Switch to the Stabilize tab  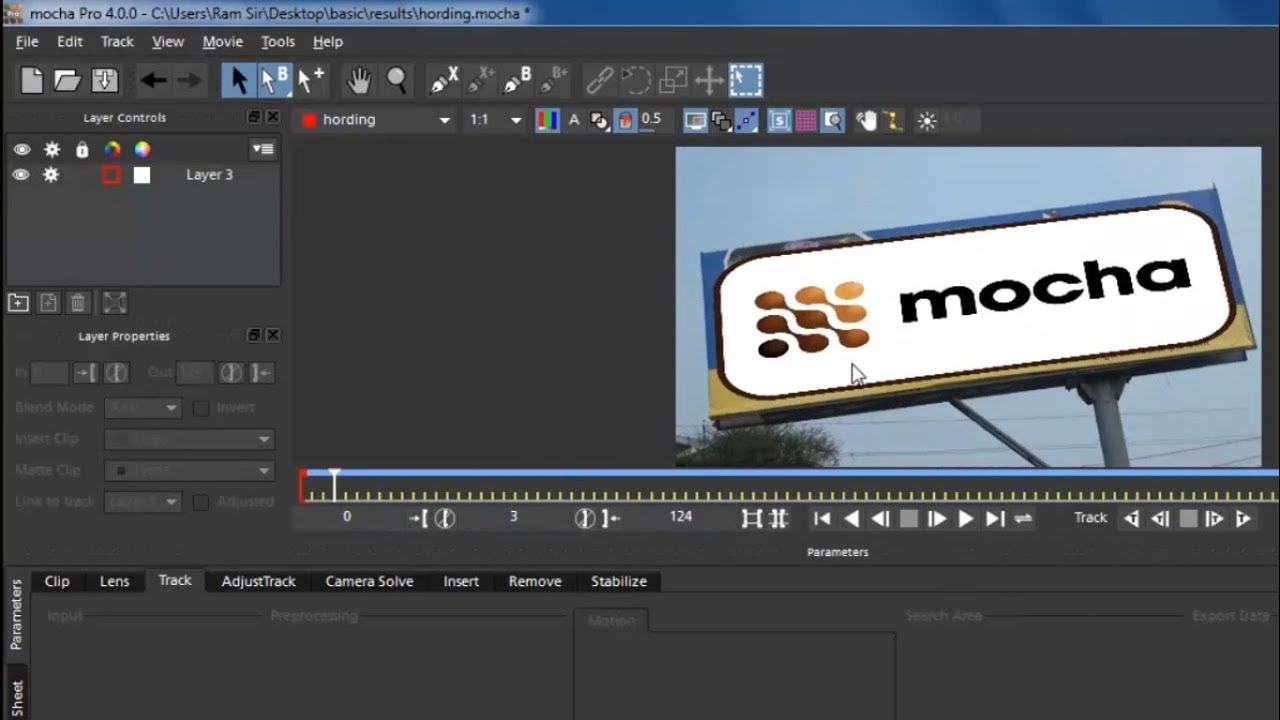[619, 581]
